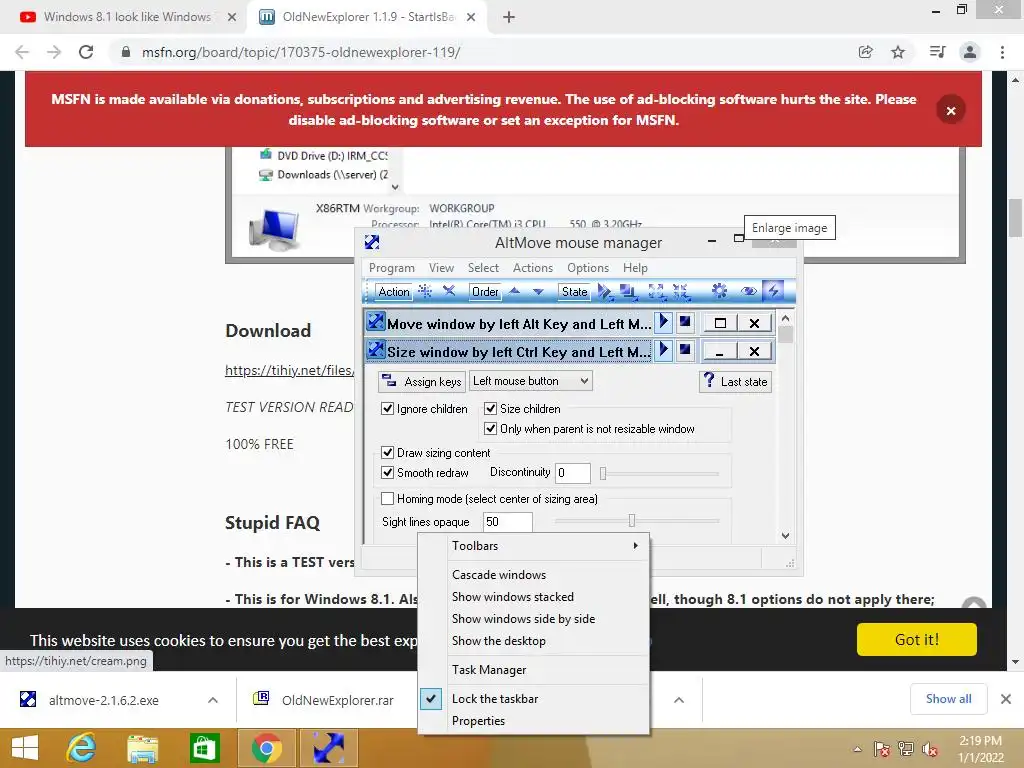Open the Options menu in AltMove
This screenshot has width=1024, height=768.
(588, 268)
